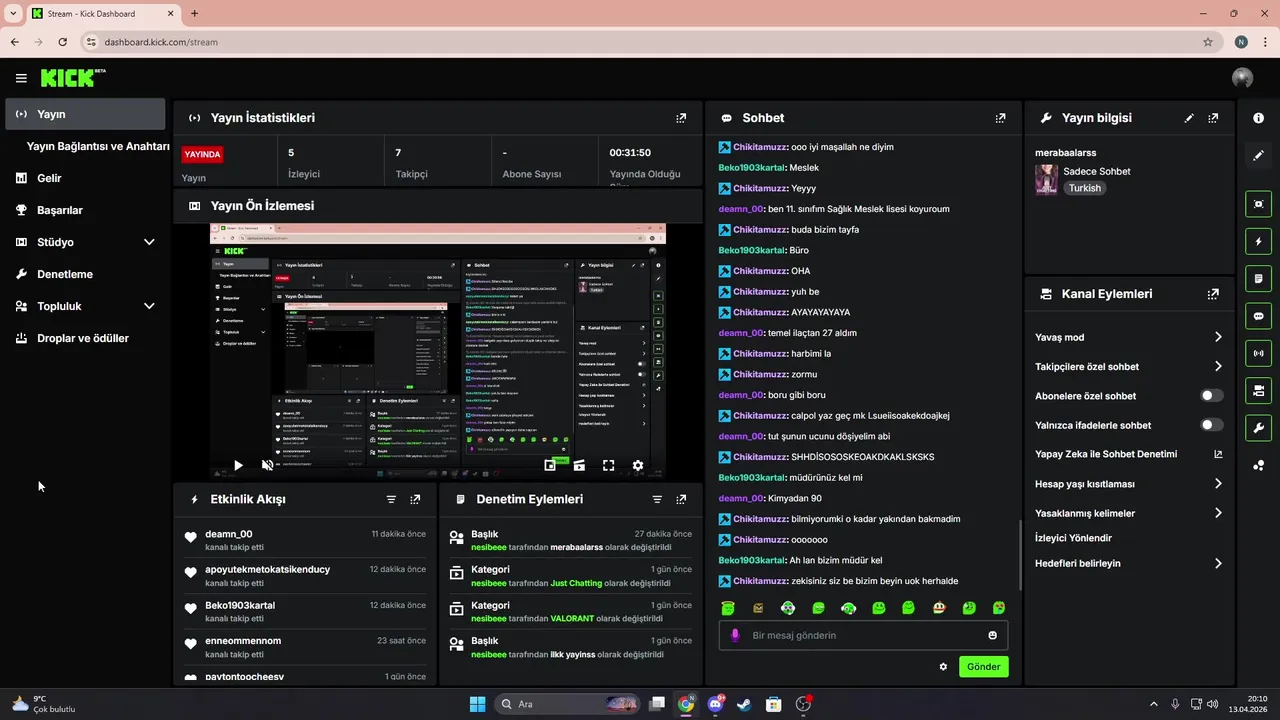Click the purple microphone icon in the chat input

point(735,635)
